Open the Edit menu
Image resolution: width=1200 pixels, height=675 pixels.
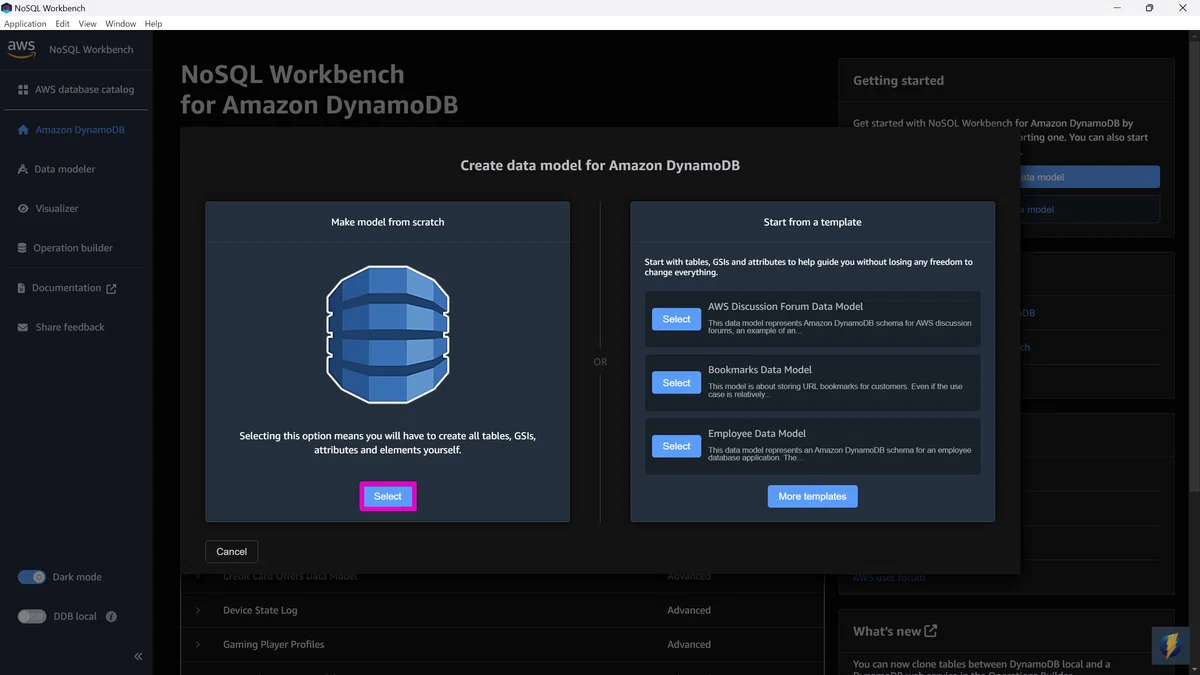[63, 23]
